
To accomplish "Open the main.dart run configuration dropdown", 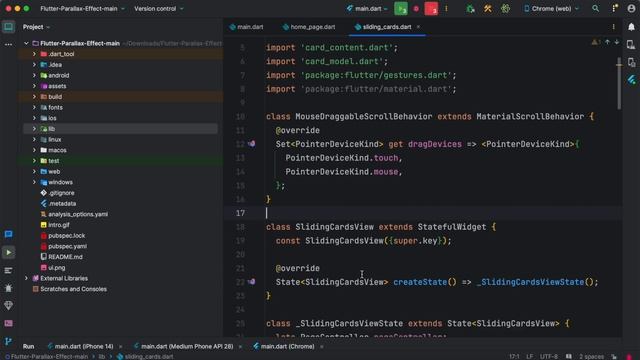I will tap(367, 9).
